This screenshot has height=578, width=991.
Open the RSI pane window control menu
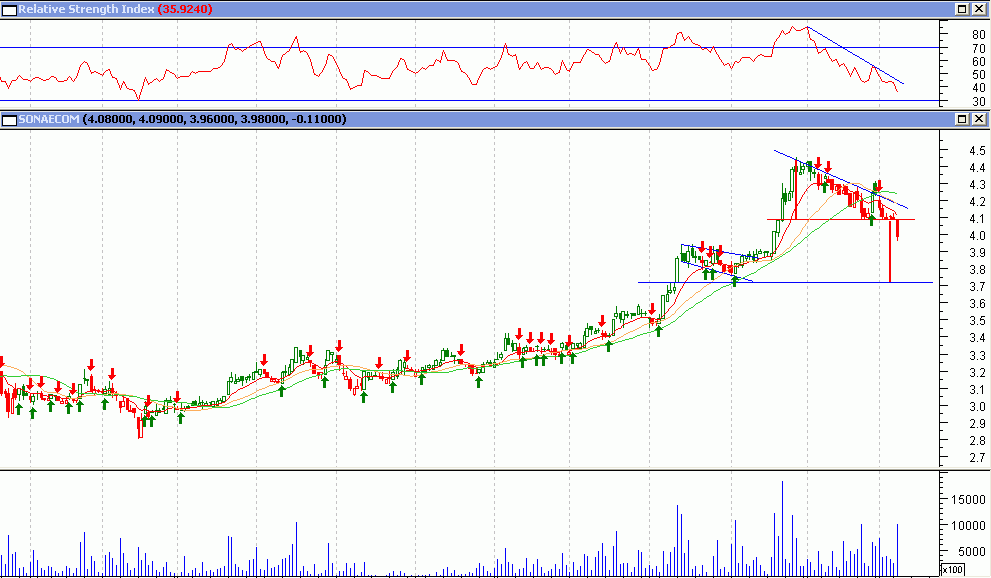(7, 7)
